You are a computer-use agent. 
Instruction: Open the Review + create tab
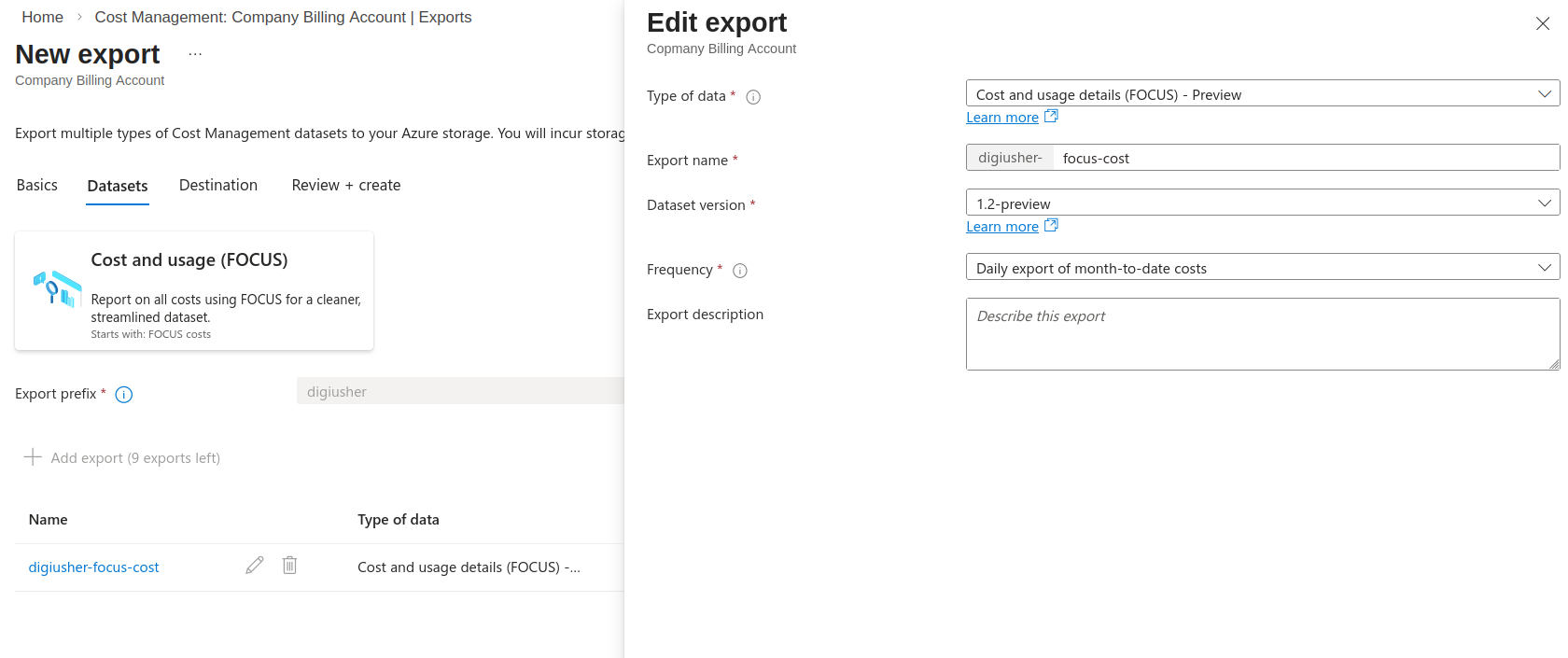point(346,186)
